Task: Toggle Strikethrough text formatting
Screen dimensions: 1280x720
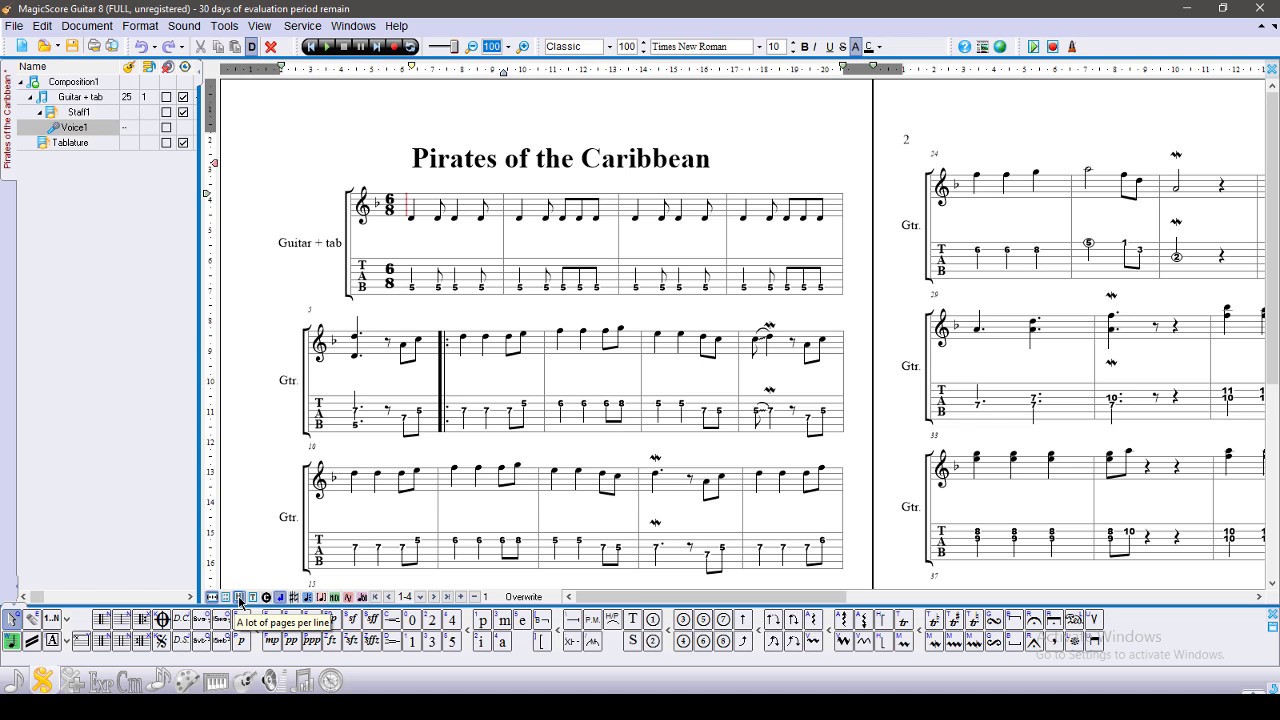Action: point(843,47)
